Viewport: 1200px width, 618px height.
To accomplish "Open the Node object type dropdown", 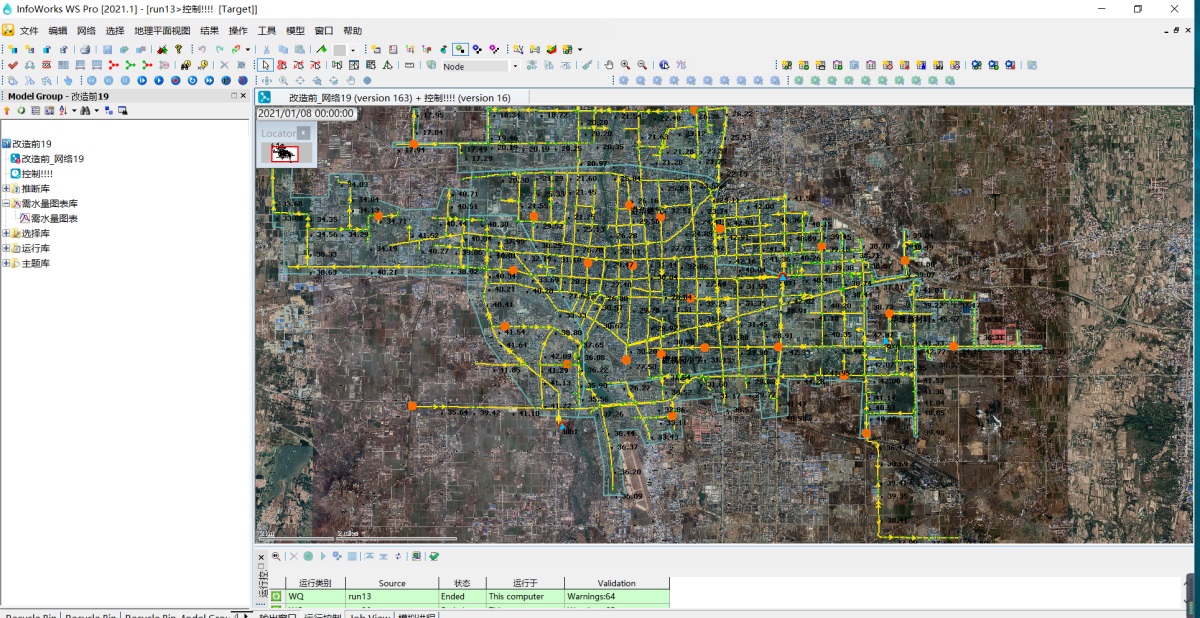I will point(515,66).
